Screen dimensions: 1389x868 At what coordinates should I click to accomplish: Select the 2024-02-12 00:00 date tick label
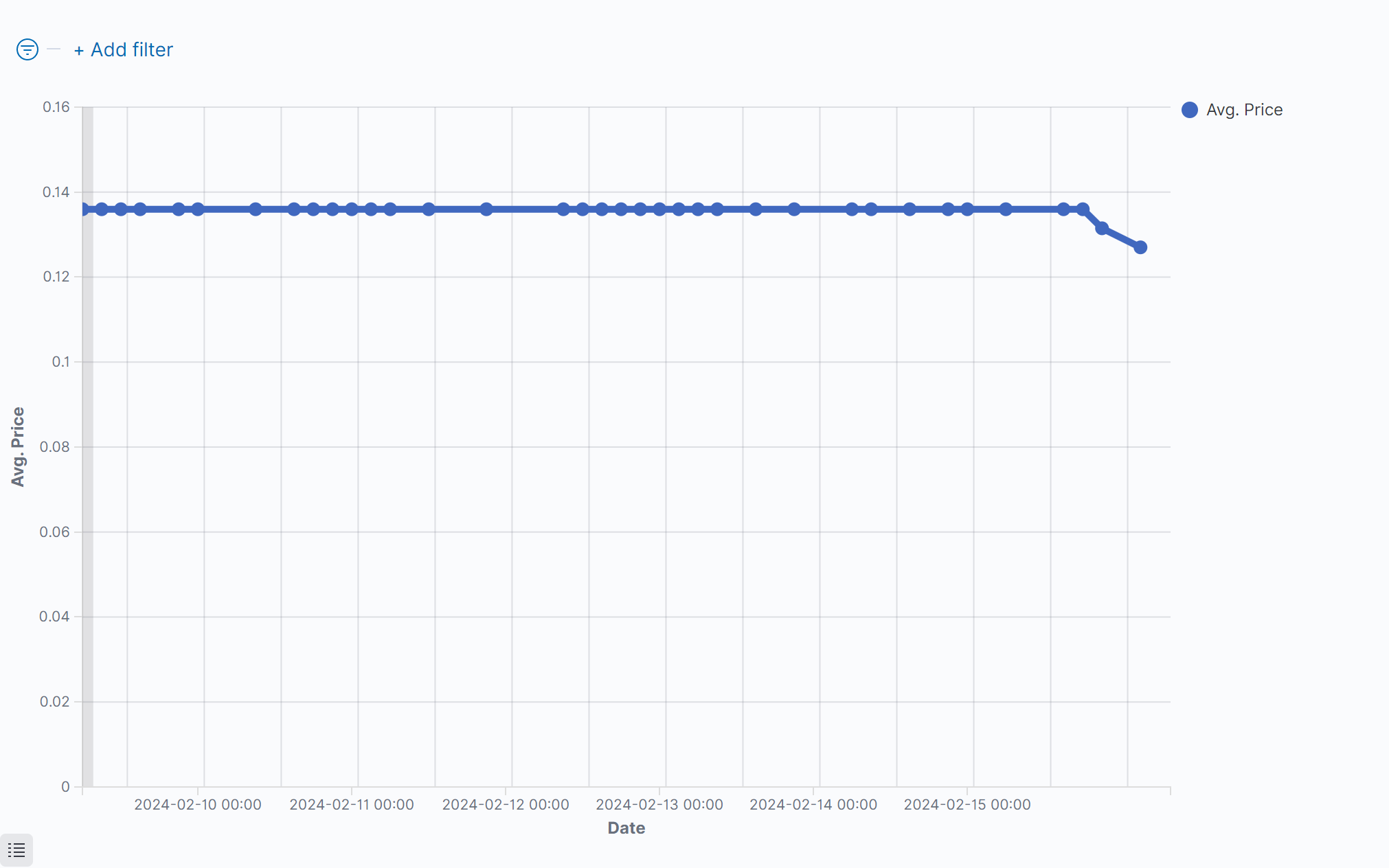pyautogui.click(x=506, y=804)
